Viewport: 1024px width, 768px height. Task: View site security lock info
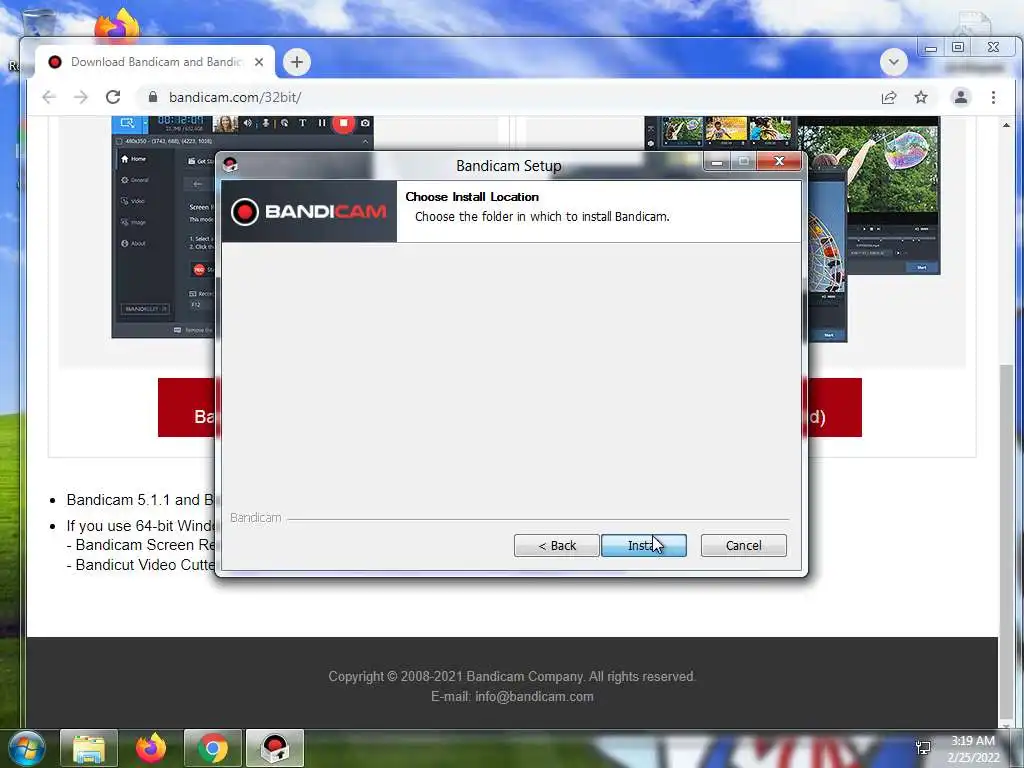click(153, 97)
